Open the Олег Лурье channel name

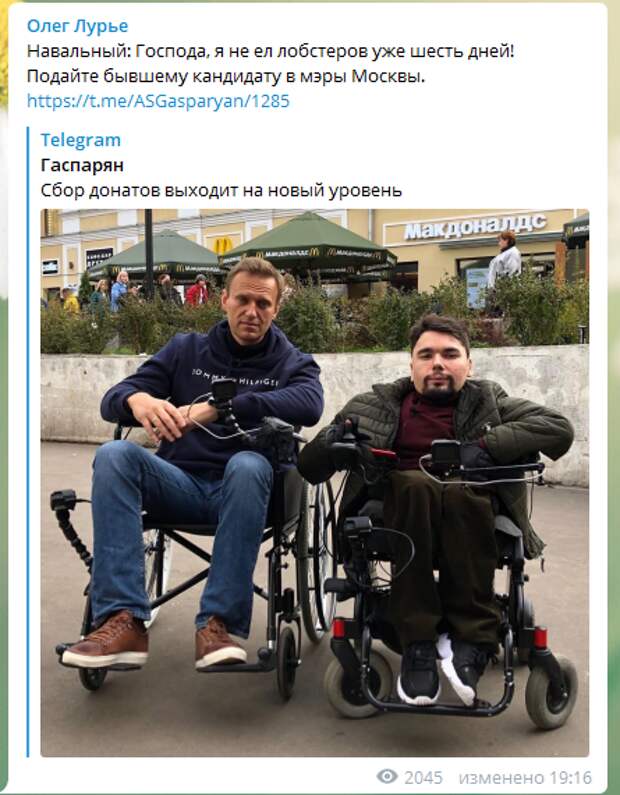[x=78, y=26]
